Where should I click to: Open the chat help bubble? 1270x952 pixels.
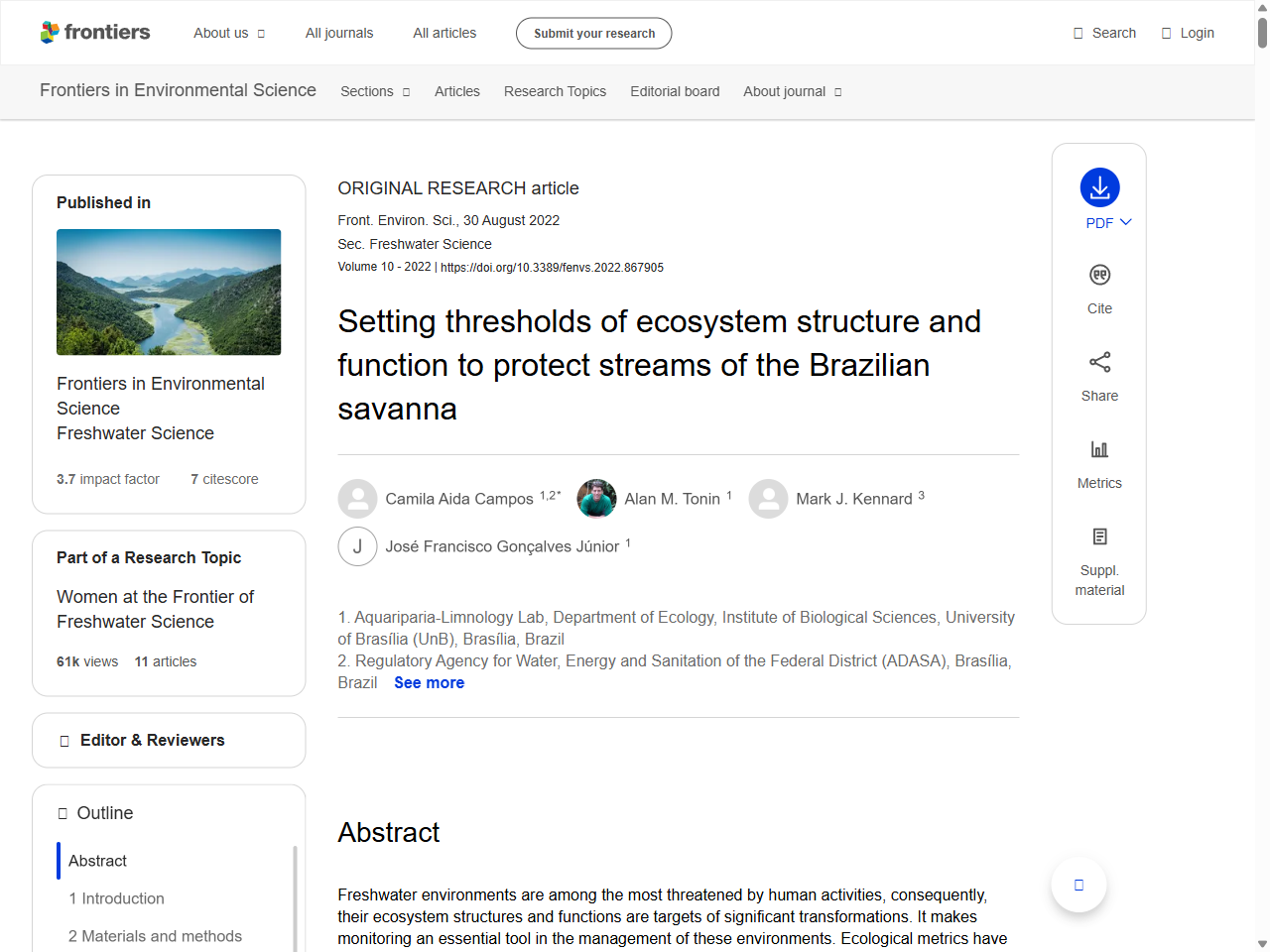1079,885
